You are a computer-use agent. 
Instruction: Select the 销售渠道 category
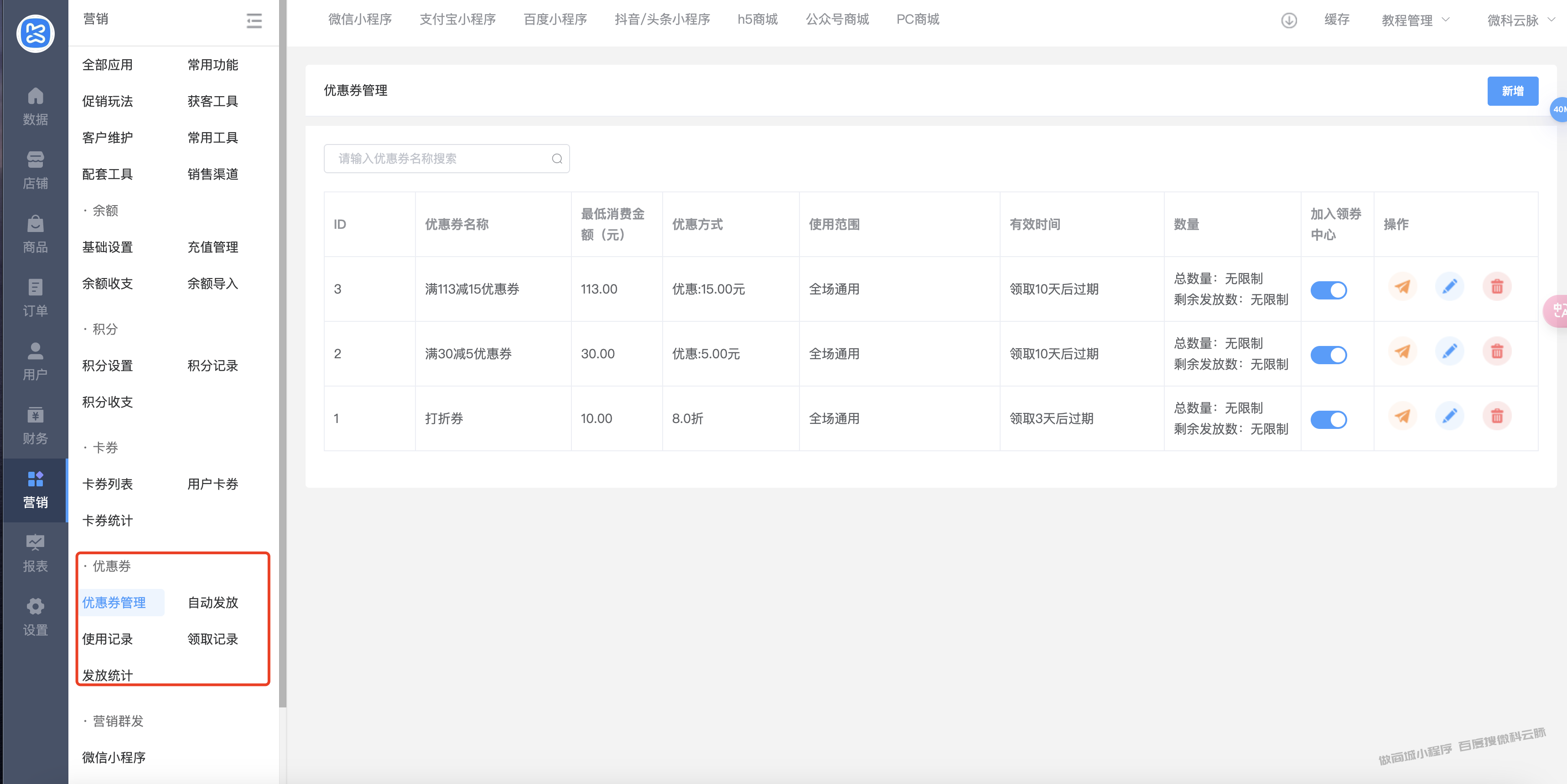pyautogui.click(x=213, y=174)
